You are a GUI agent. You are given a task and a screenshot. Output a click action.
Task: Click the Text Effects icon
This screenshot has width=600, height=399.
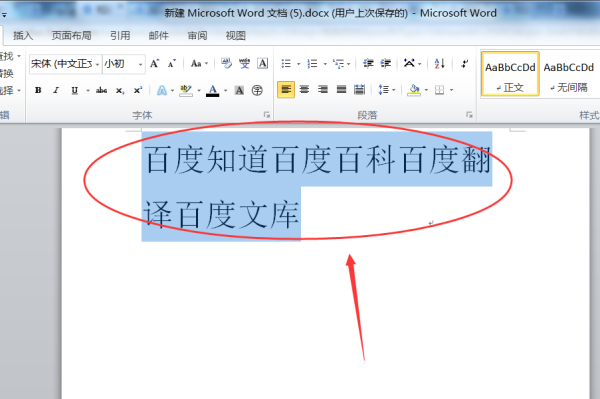click(162, 90)
